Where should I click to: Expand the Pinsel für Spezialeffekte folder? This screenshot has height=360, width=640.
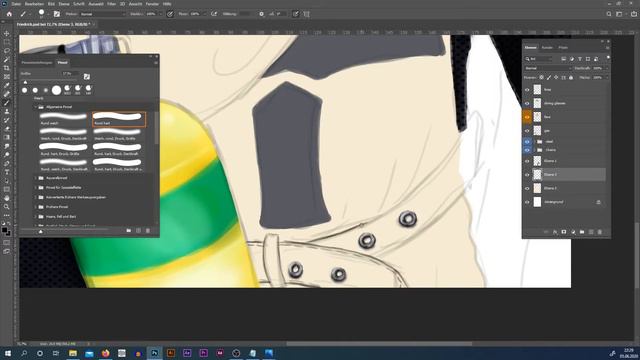[x=36, y=188]
